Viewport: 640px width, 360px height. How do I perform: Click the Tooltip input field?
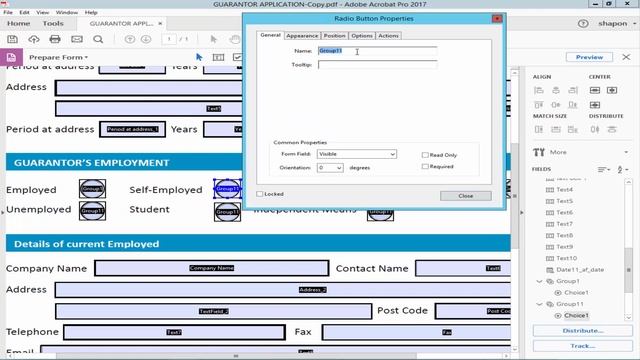[x=378, y=64]
